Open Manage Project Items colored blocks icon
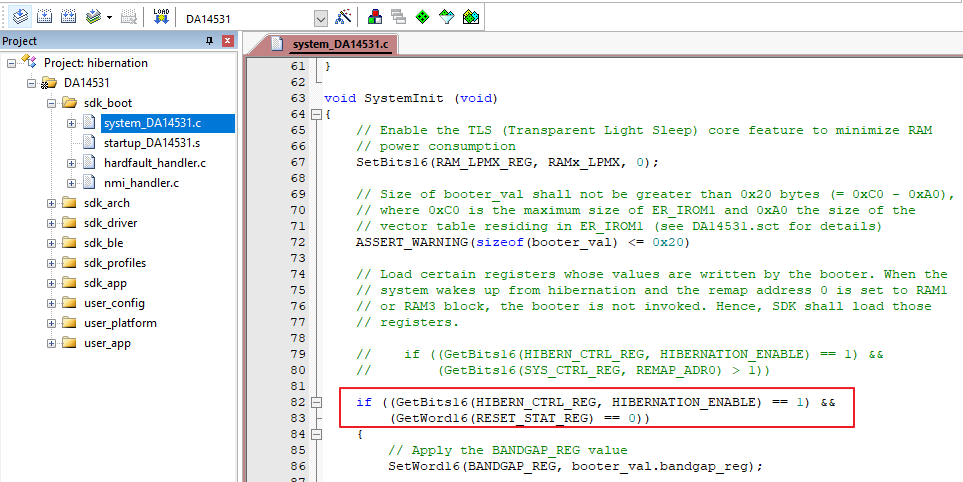Viewport: 963px width, 482px height. click(x=375, y=17)
